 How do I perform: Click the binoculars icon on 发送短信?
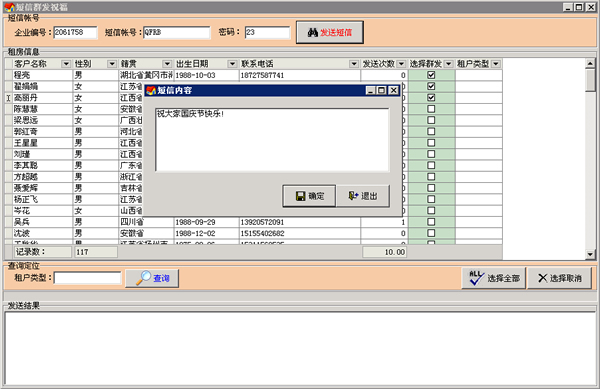313,33
